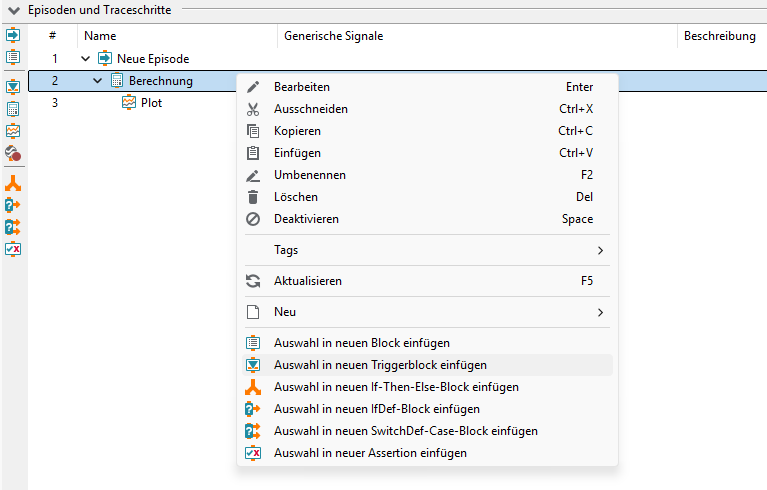Click the trigger block icon in sidebar

(13, 87)
